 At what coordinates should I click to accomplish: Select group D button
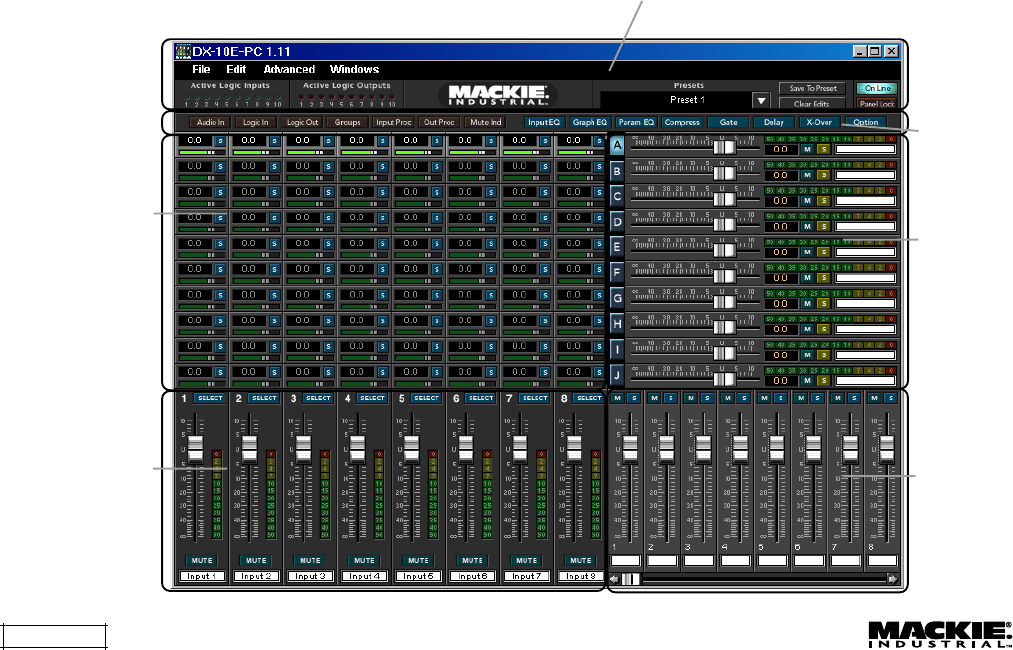click(617, 223)
